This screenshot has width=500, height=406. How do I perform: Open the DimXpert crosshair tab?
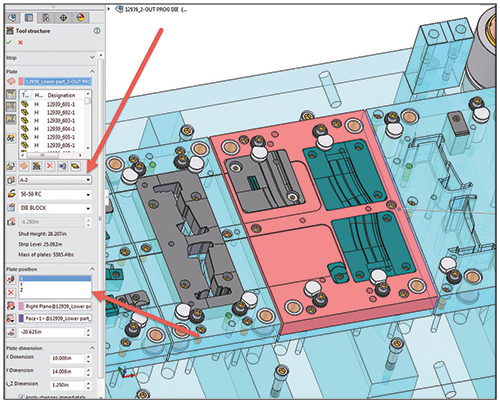[63, 17]
